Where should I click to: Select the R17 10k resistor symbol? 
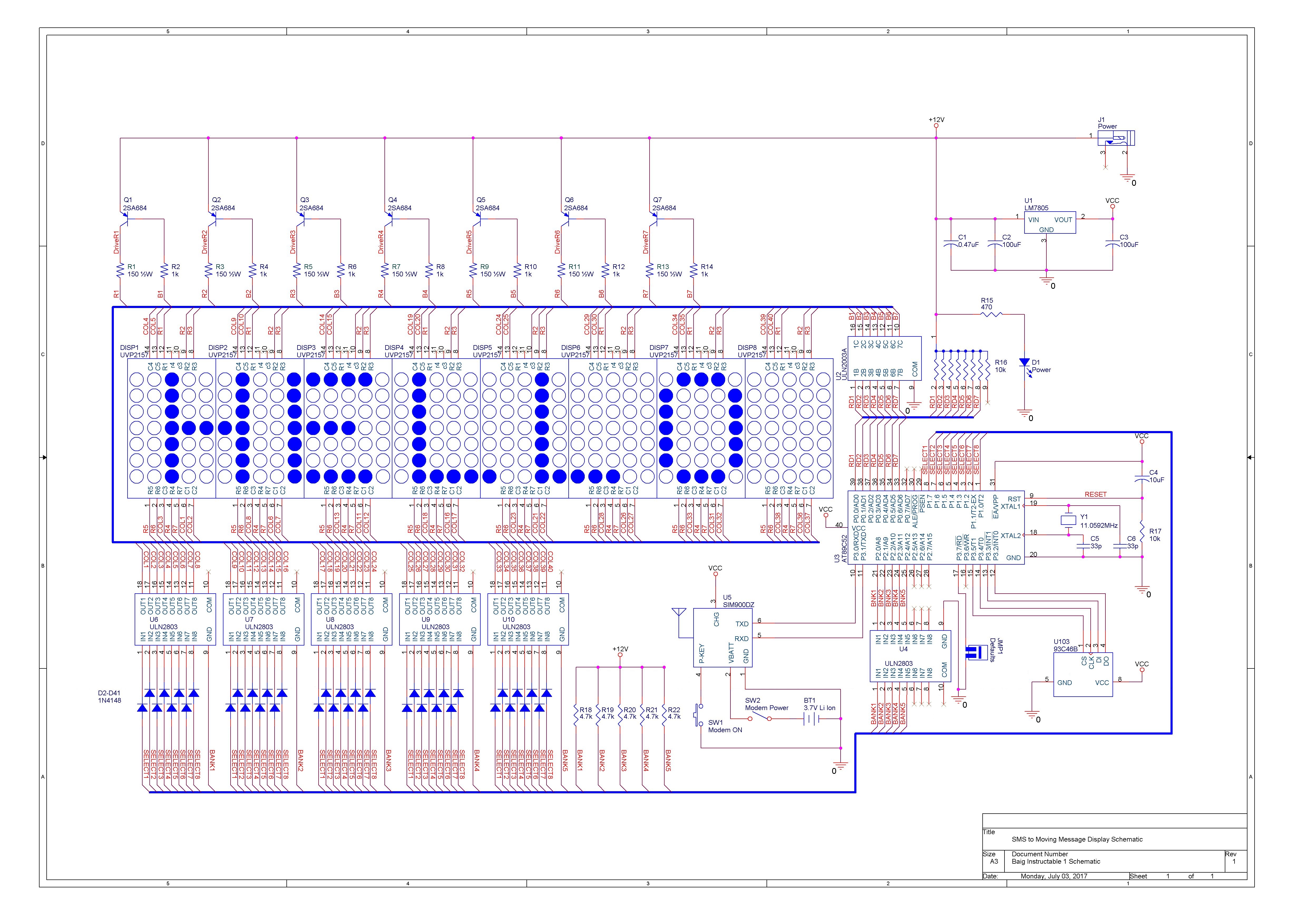point(1142,531)
